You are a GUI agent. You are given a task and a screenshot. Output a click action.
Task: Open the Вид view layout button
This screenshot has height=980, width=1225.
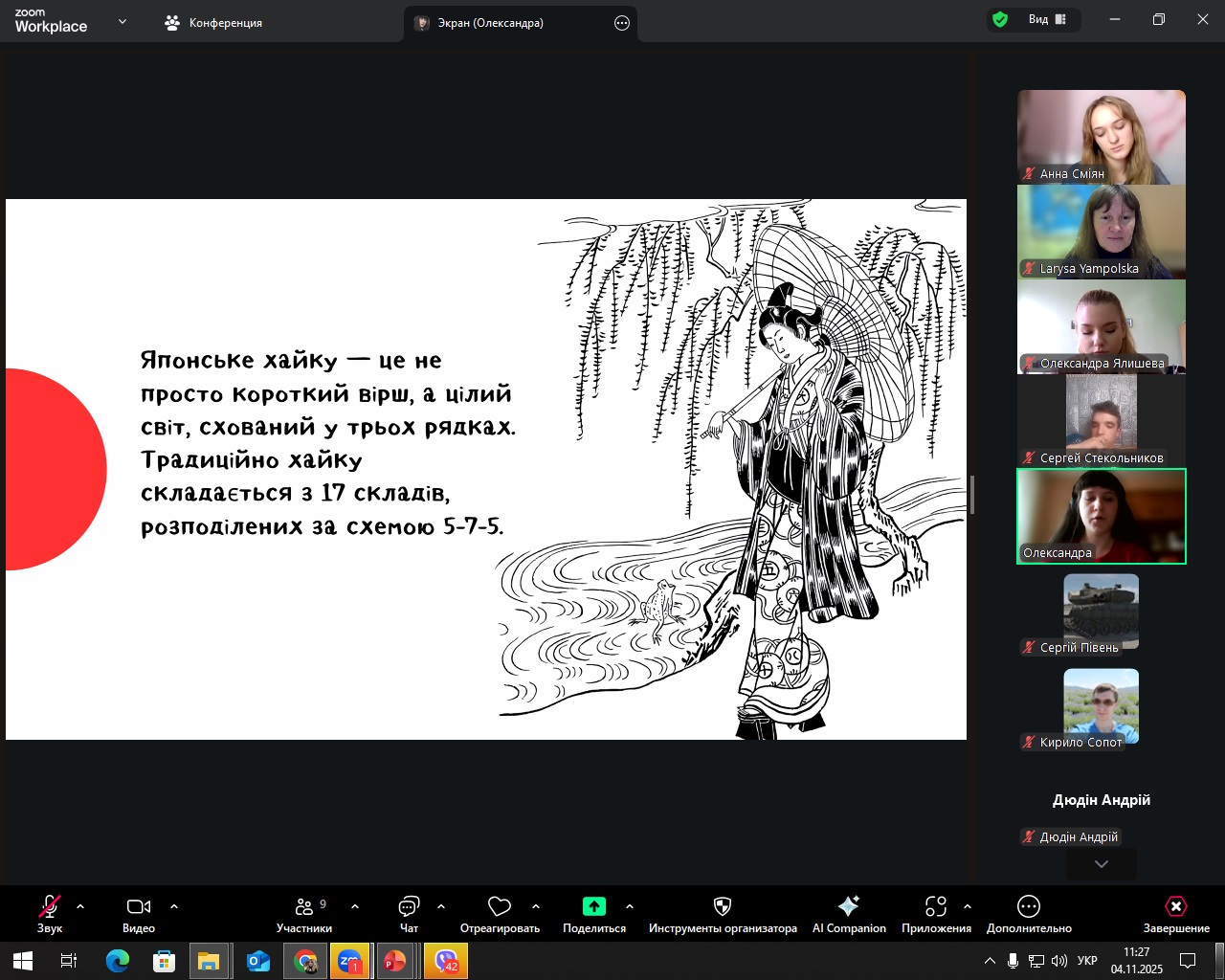click(x=1047, y=20)
